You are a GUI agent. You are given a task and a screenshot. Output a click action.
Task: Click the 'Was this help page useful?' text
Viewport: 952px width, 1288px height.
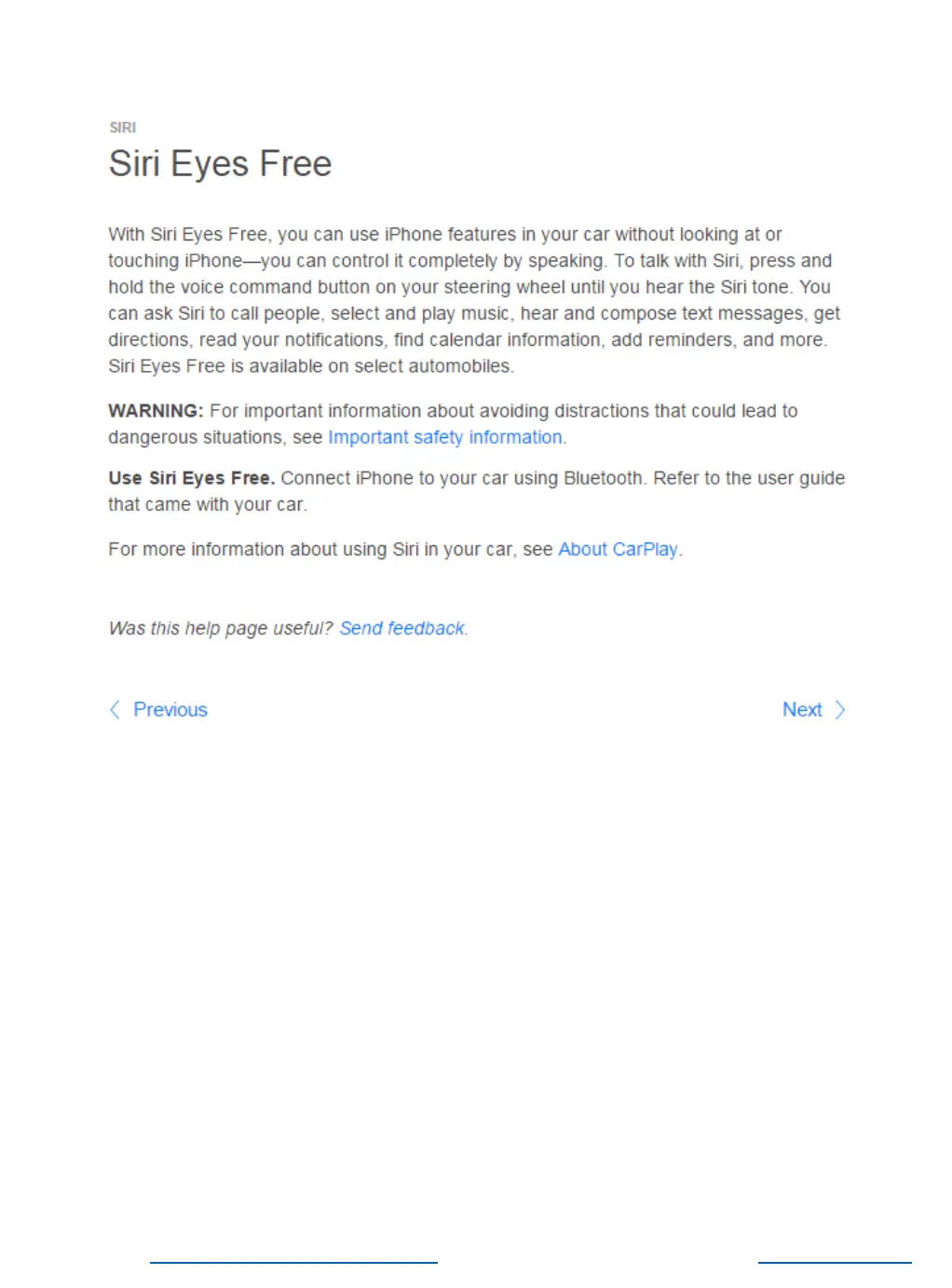220,628
